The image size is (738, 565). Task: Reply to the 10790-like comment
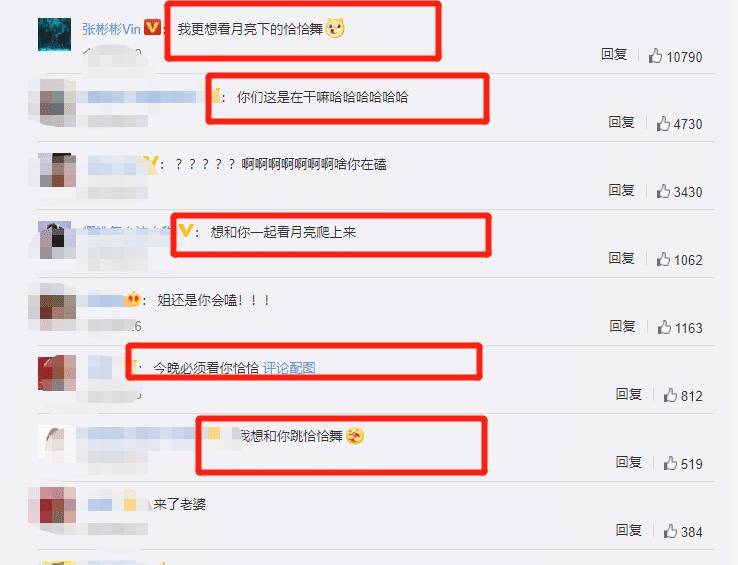[x=614, y=55]
